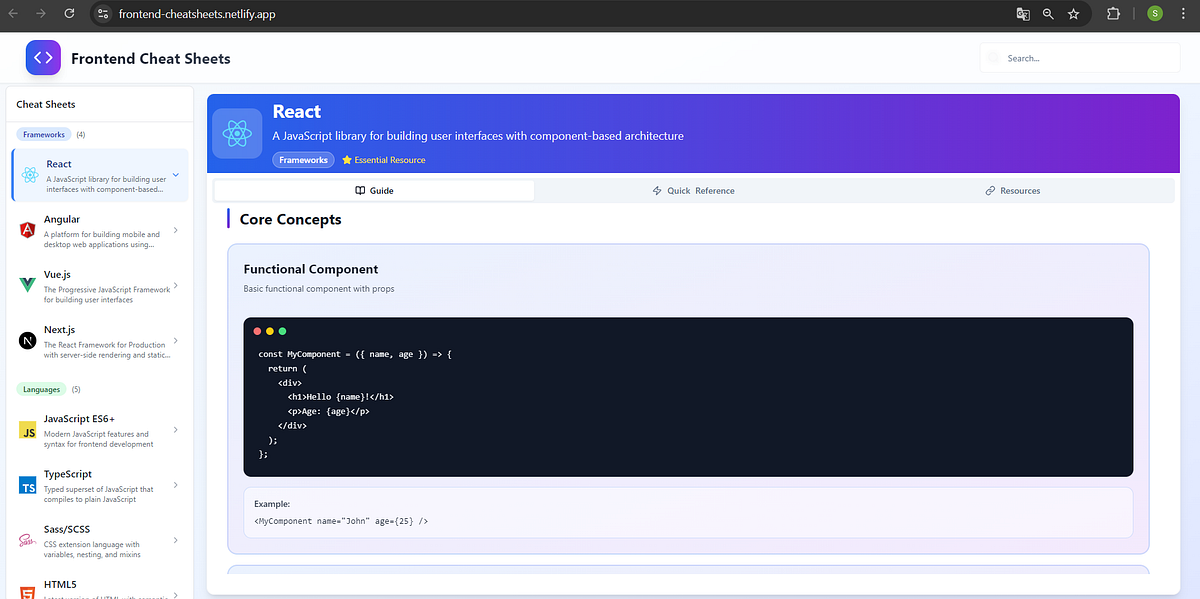This screenshot has height=599, width=1200.
Task: Expand the JavaScript ES6+ entry
Action: pyautogui.click(x=176, y=429)
